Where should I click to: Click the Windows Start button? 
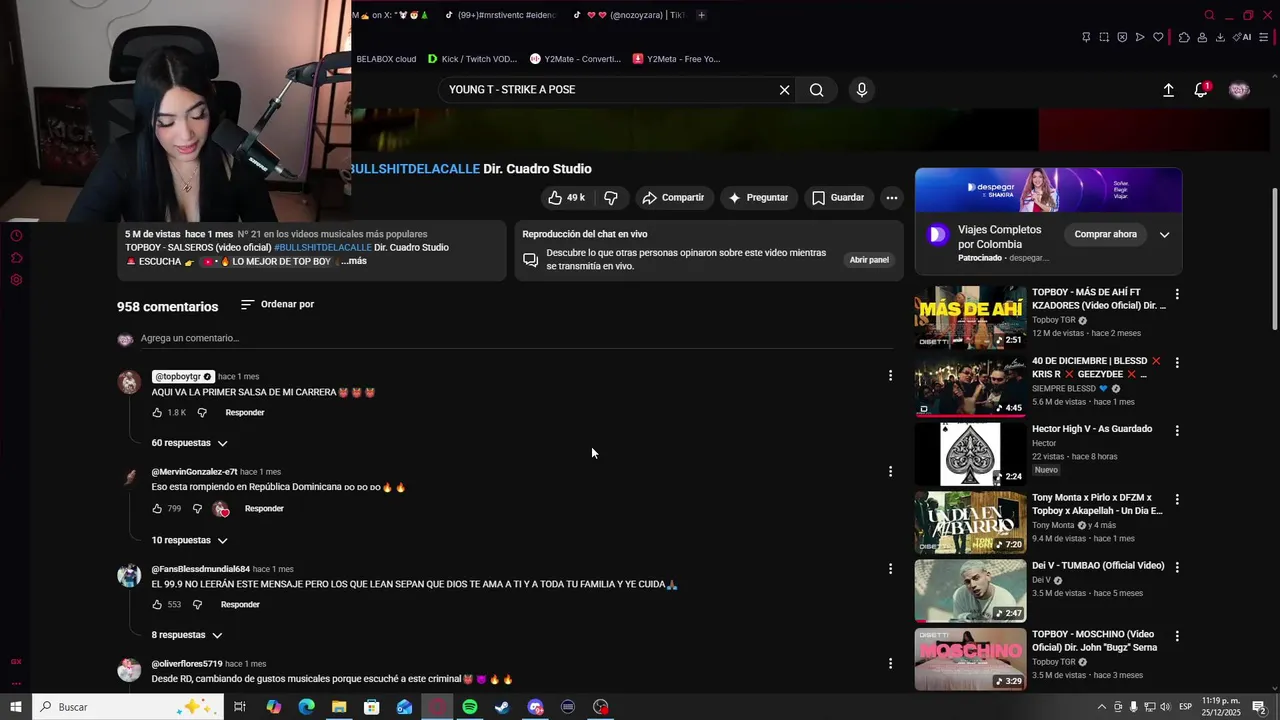[x=16, y=707]
